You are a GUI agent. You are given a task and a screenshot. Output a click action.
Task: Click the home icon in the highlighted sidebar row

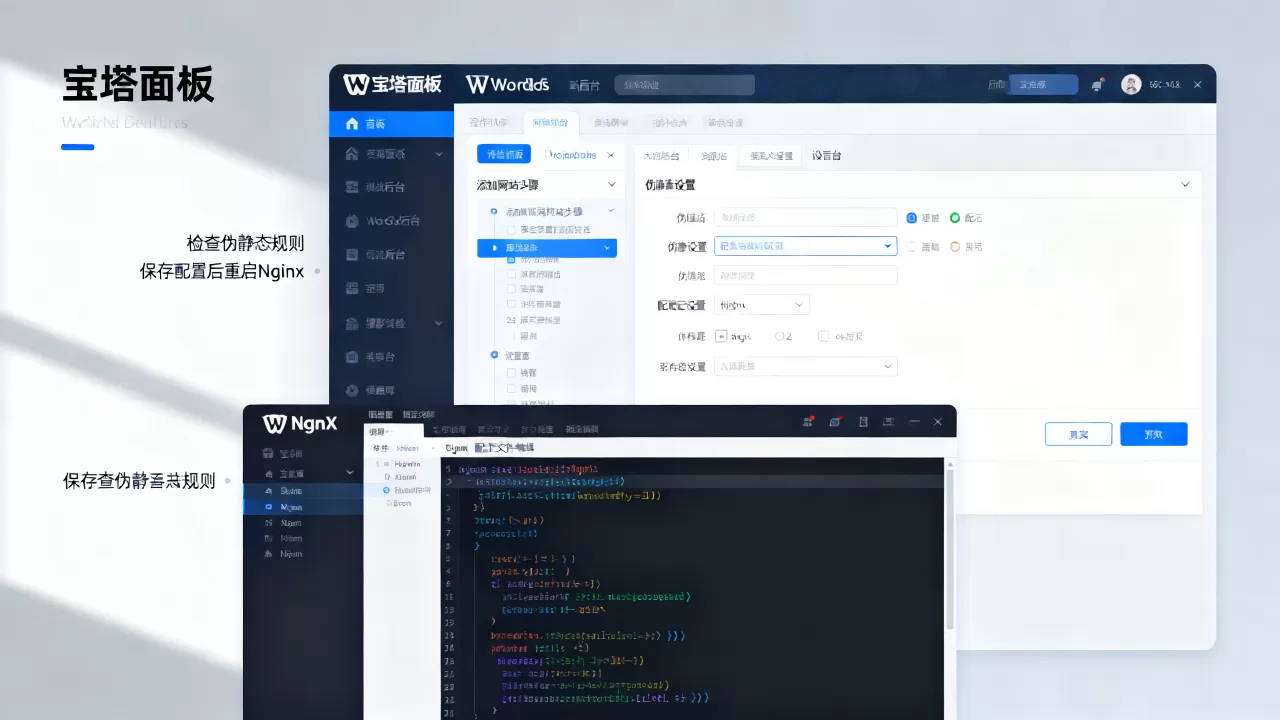pos(351,124)
